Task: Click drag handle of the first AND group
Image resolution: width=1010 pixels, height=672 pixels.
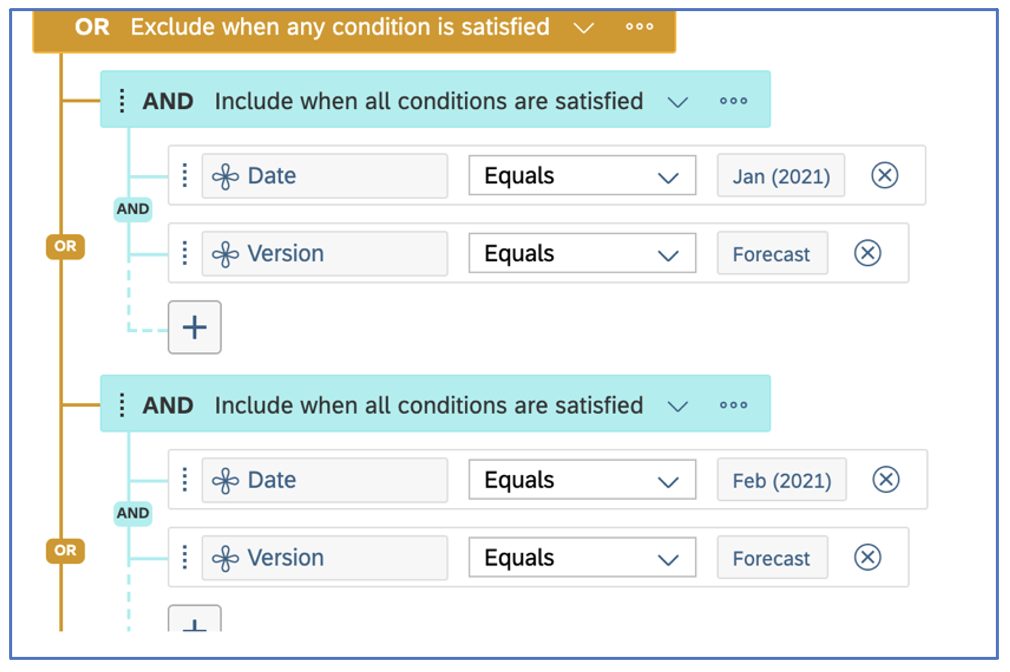Action: [x=122, y=101]
